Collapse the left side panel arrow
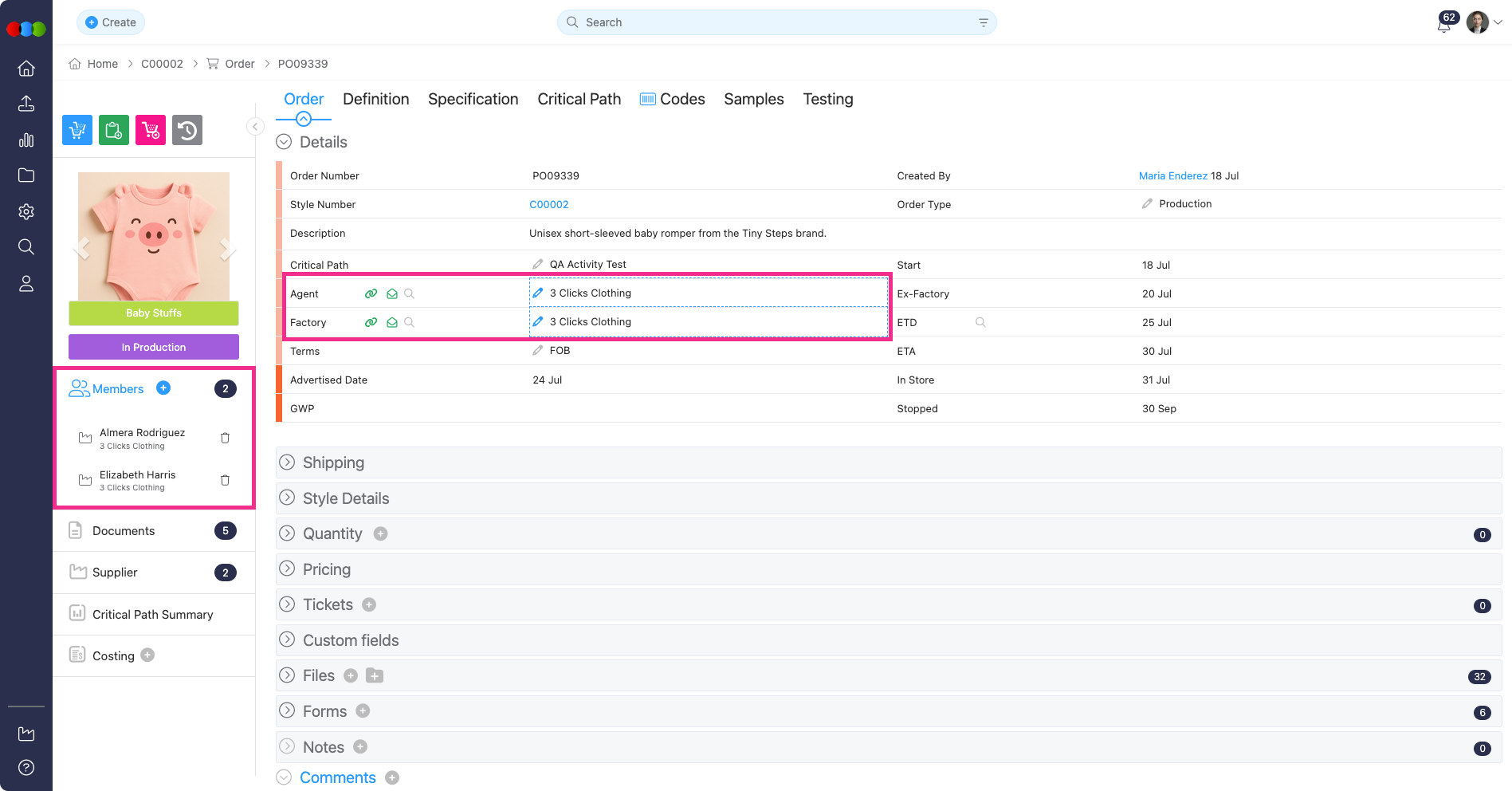The image size is (1512, 791). tap(255, 127)
